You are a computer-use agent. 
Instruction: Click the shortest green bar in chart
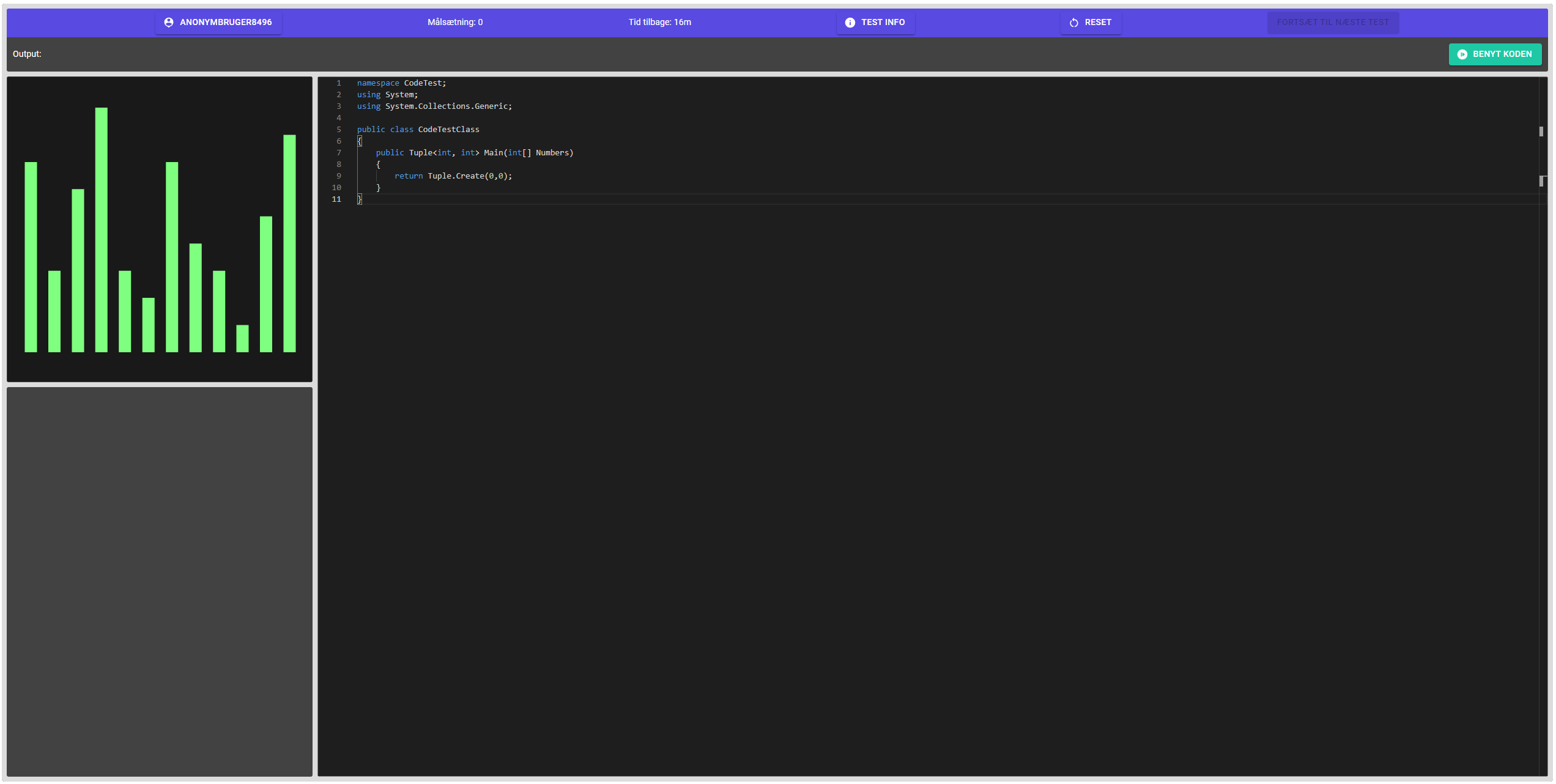pyautogui.click(x=242, y=338)
